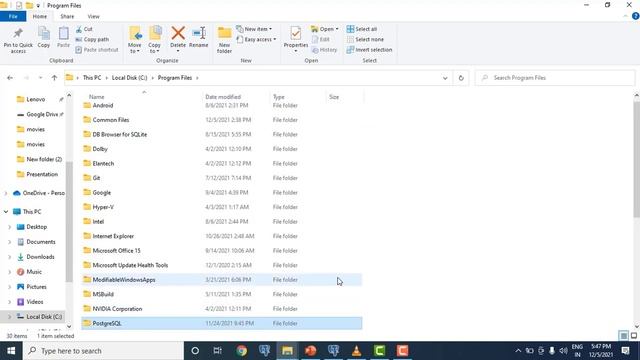
Task: Click the file list vertical scrollbar
Action: [x=636, y=159]
